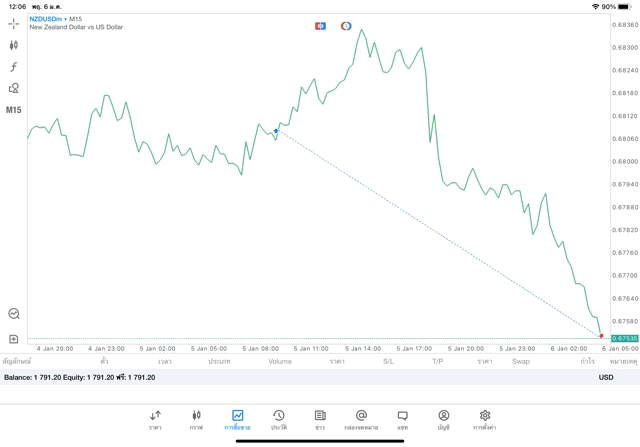Image resolution: width=640 pixels, height=447 pixels.
Task: Open the indicators (f) menu
Action: (14, 67)
